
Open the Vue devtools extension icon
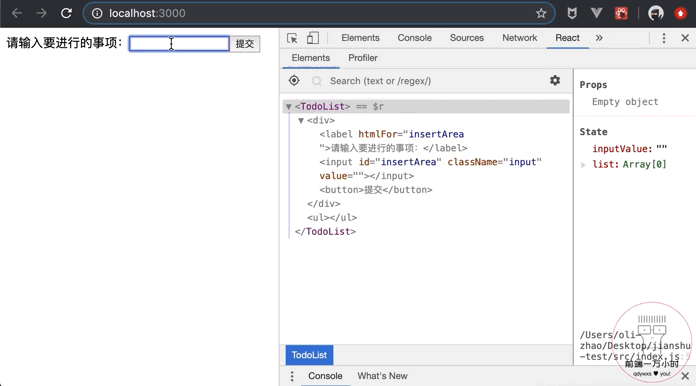[x=597, y=13]
